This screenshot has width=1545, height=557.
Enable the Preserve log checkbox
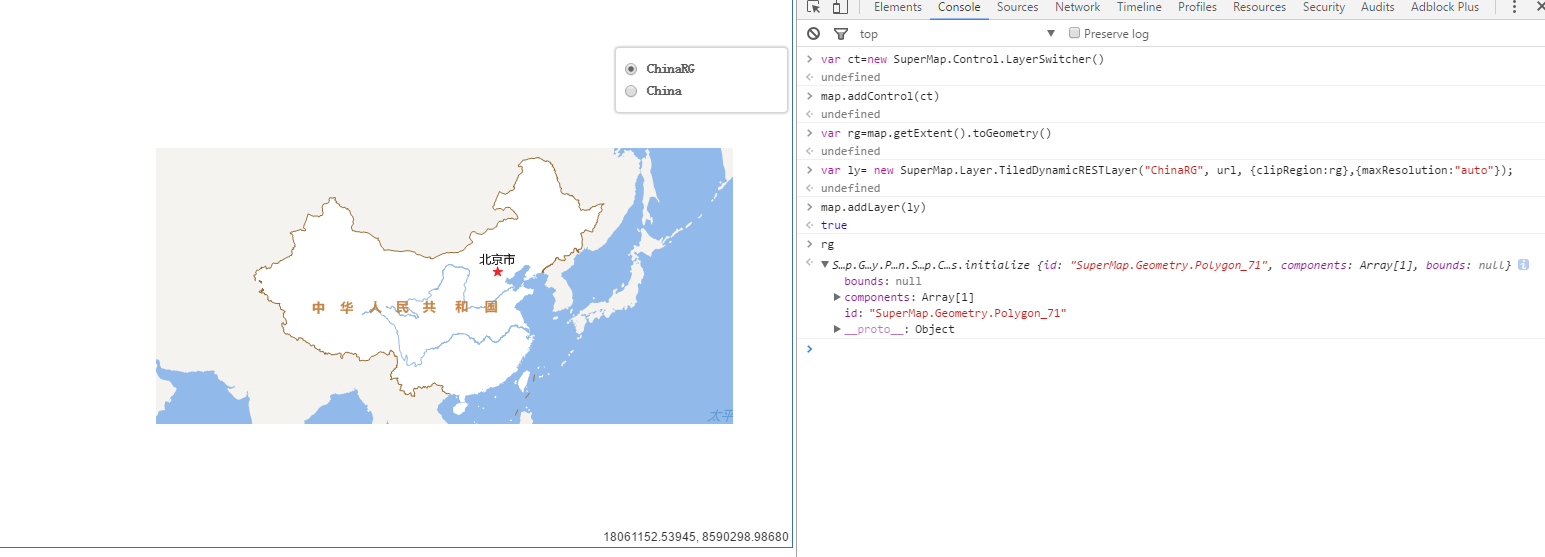(x=1075, y=33)
